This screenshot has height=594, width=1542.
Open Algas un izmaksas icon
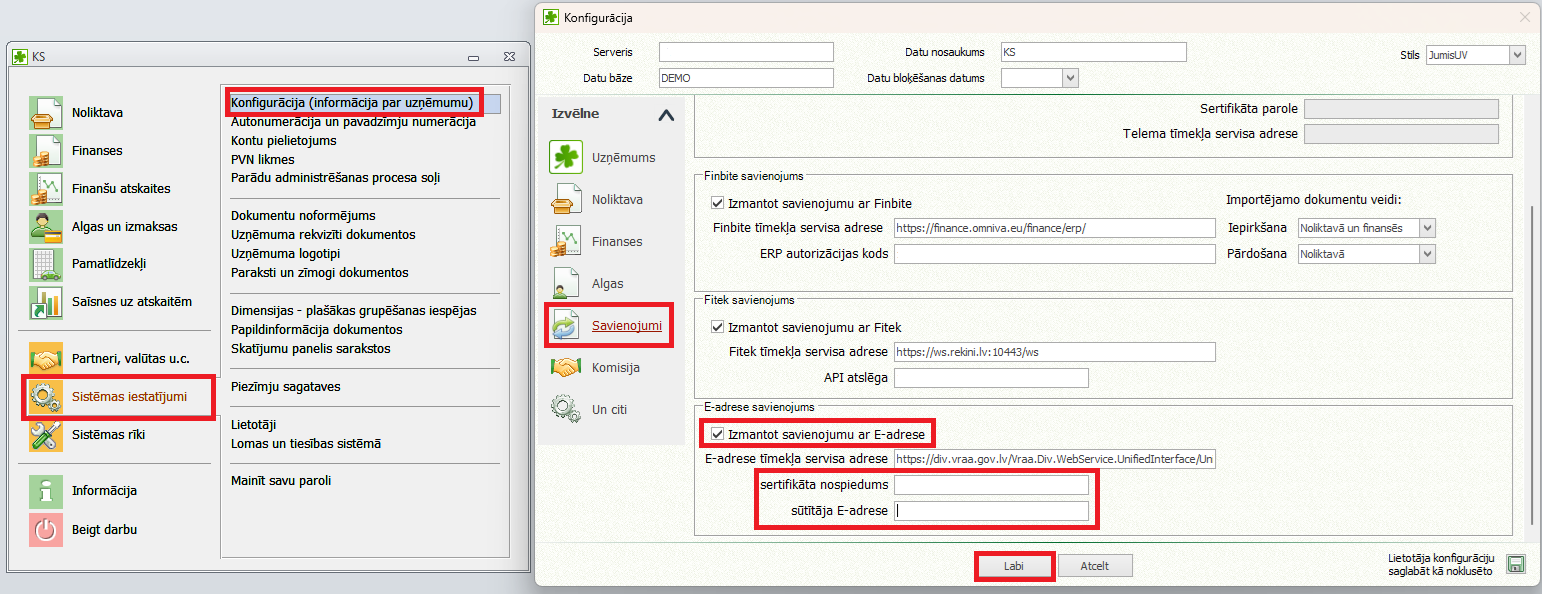(46, 227)
